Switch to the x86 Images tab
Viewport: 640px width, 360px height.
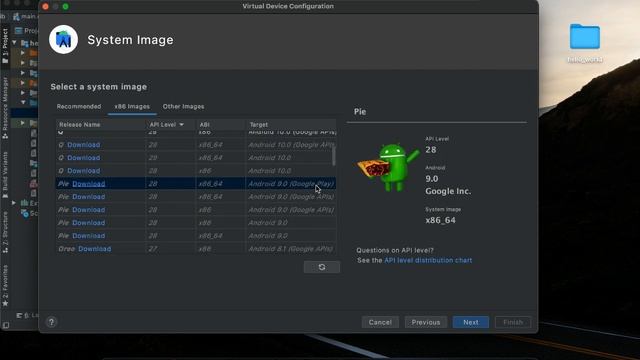coord(132,107)
